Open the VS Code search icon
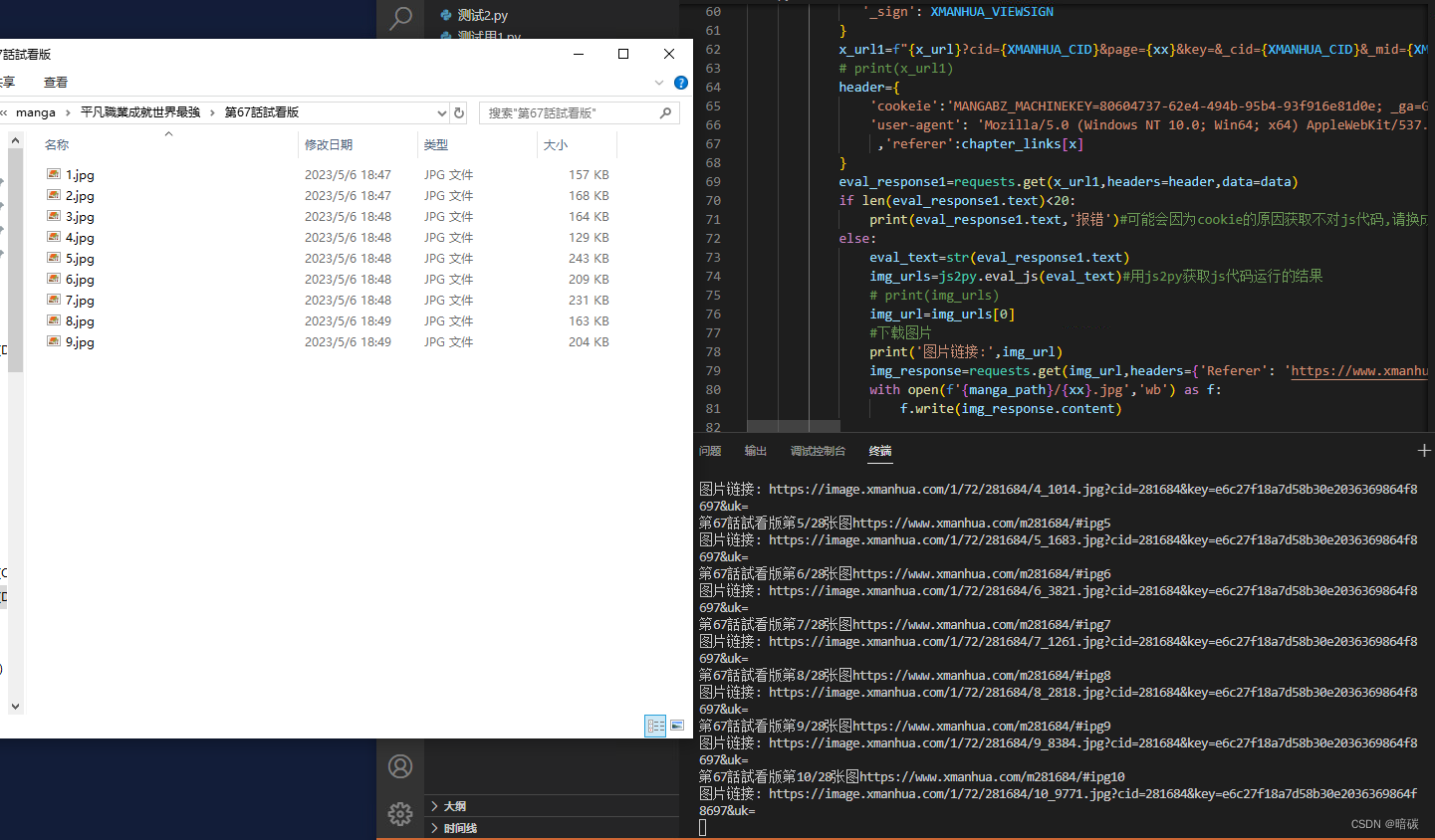The image size is (1435, 840). (400, 18)
